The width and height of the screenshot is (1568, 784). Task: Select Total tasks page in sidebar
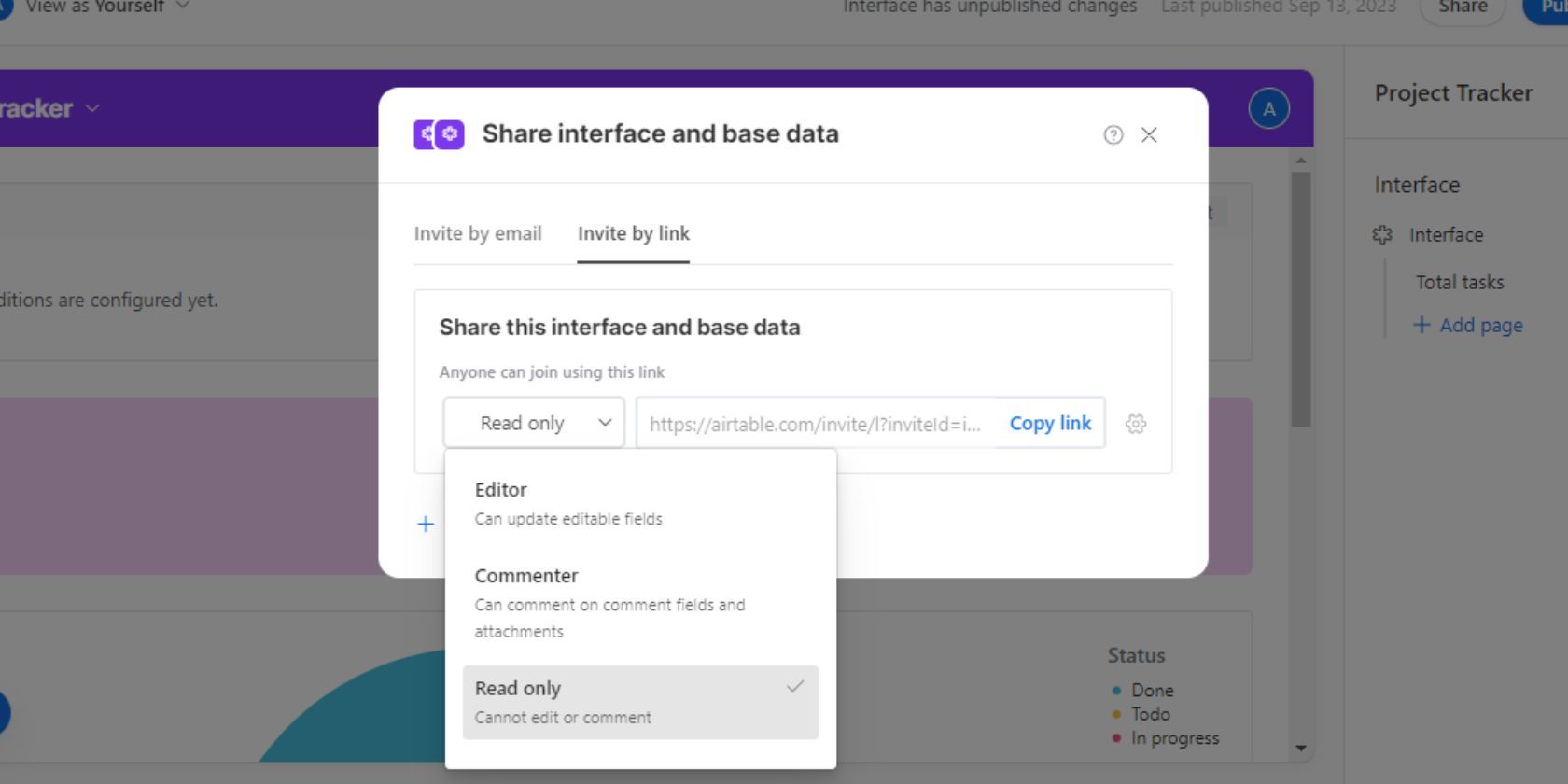(x=1459, y=282)
